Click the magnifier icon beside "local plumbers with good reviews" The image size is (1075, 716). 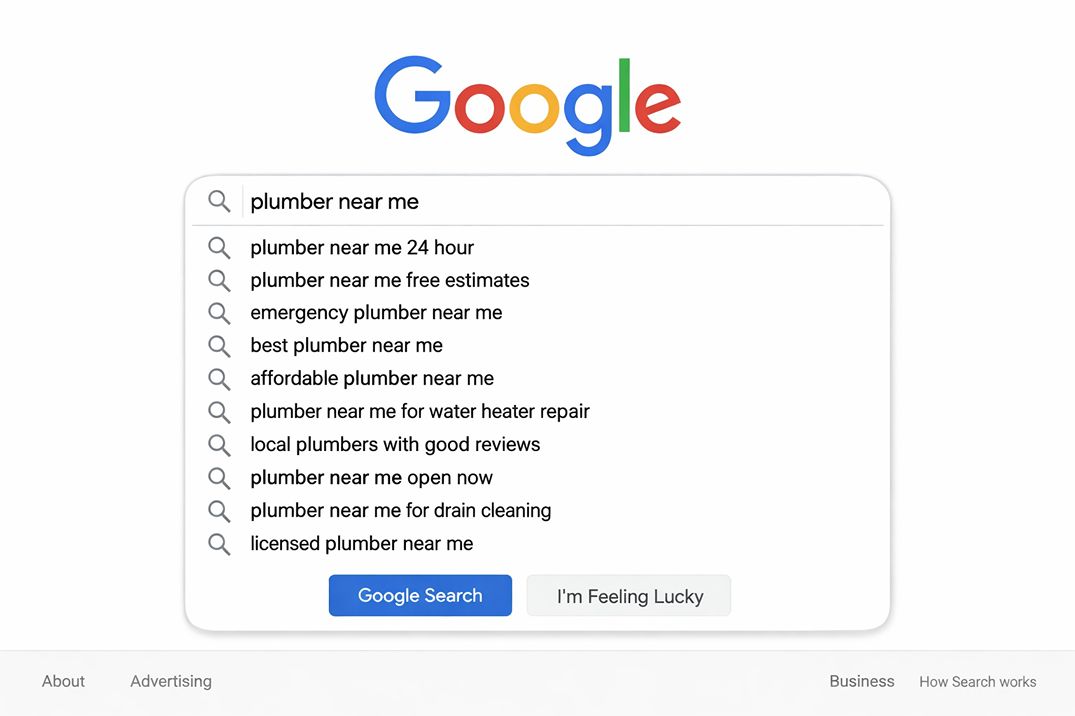tap(219, 445)
